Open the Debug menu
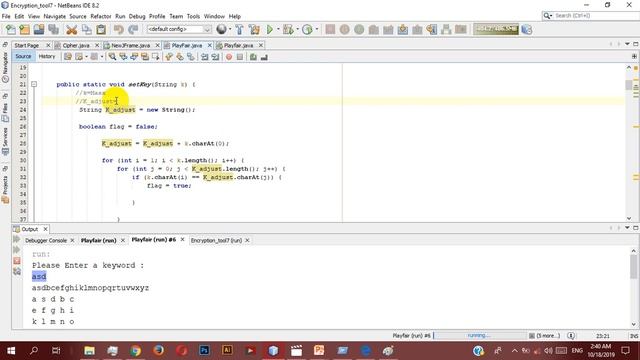Screen dimensions: 640x360 [x=137, y=16]
